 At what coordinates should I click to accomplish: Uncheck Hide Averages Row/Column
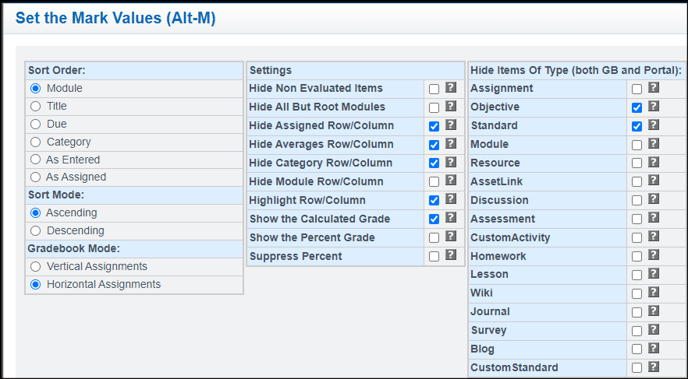tap(434, 145)
